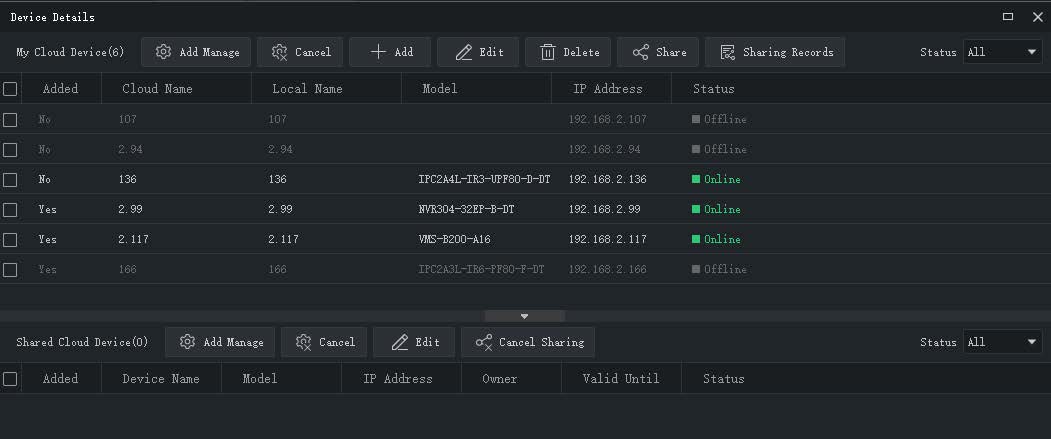The image size is (1051, 439).
Task: Toggle select-all checkbox in Shared Cloud Device header
Action: tap(10, 379)
